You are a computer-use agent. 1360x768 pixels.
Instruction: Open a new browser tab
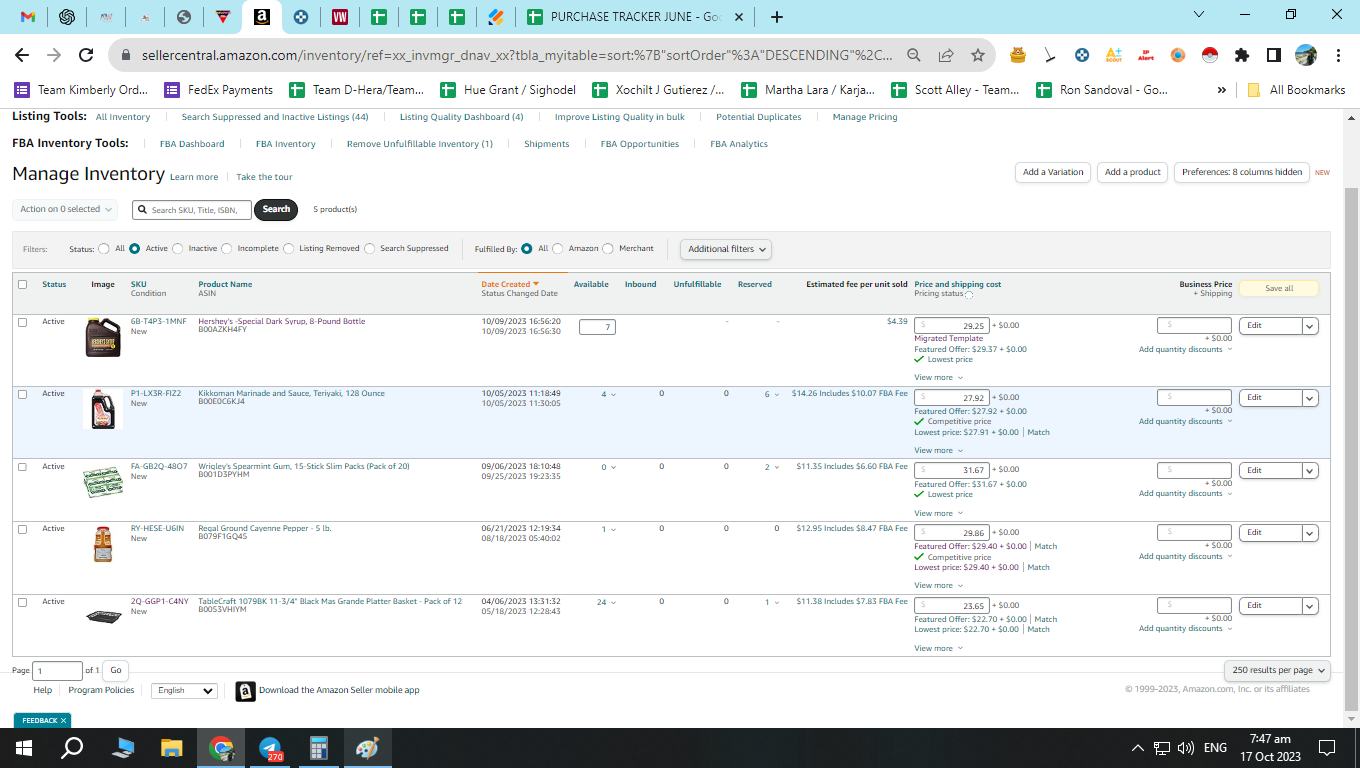(777, 17)
